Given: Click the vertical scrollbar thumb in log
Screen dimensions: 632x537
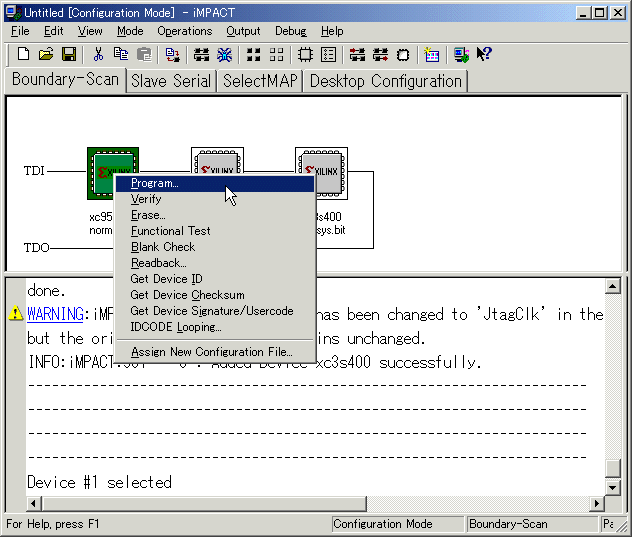Looking at the screenshot, I should click(x=613, y=469).
